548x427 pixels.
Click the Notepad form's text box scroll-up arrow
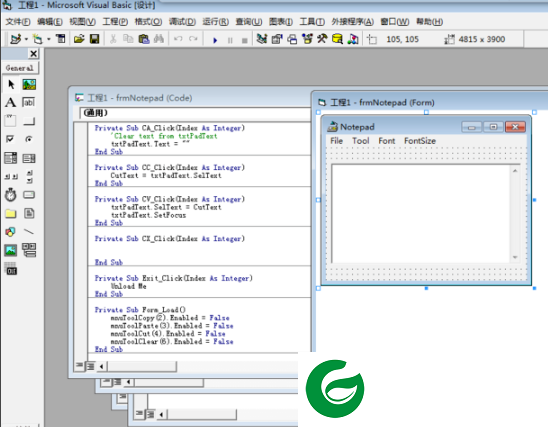(515, 171)
